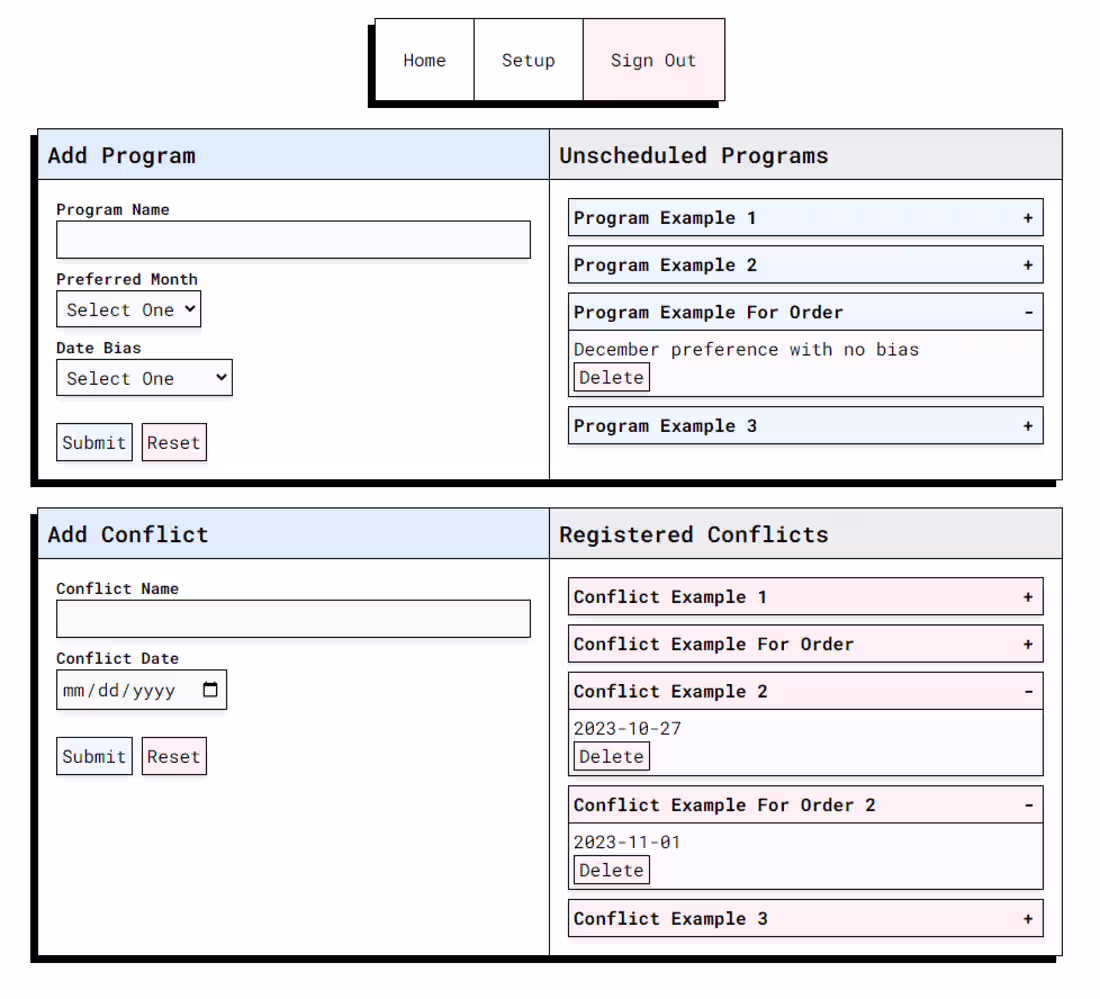Reset the Add Conflict form
This screenshot has height=999, width=1100.
click(174, 756)
